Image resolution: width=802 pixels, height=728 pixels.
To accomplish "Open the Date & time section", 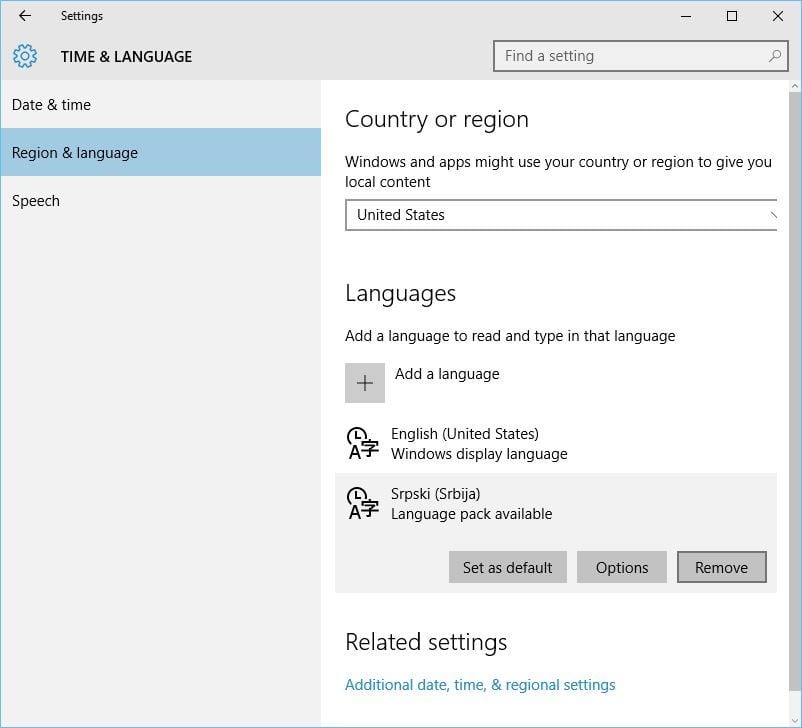I will (161, 105).
